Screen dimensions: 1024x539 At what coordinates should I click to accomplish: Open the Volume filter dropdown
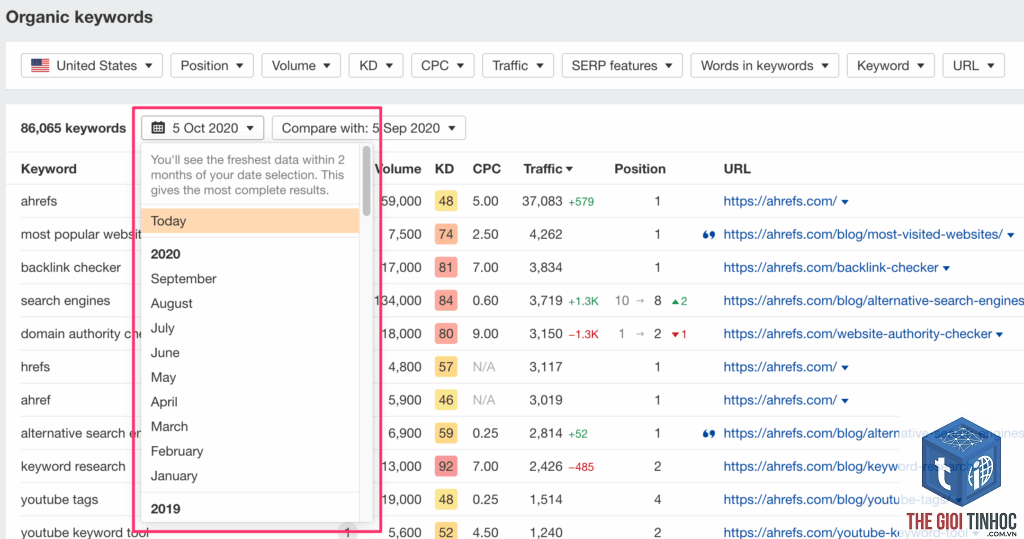pos(301,65)
